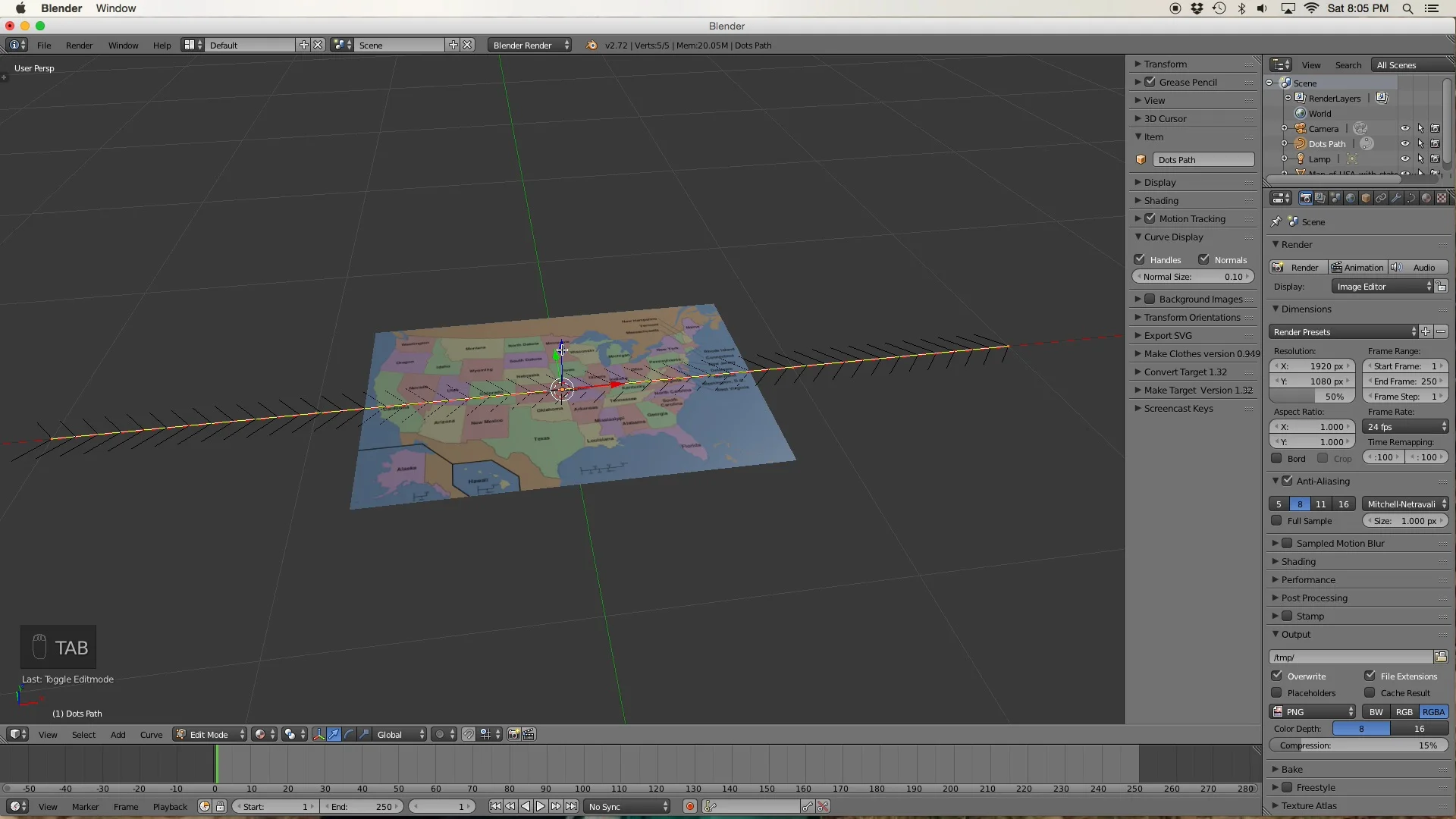Image resolution: width=1456 pixels, height=819 pixels.
Task: Enable the Full Sample checkbox
Action: click(x=1277, y=521)
